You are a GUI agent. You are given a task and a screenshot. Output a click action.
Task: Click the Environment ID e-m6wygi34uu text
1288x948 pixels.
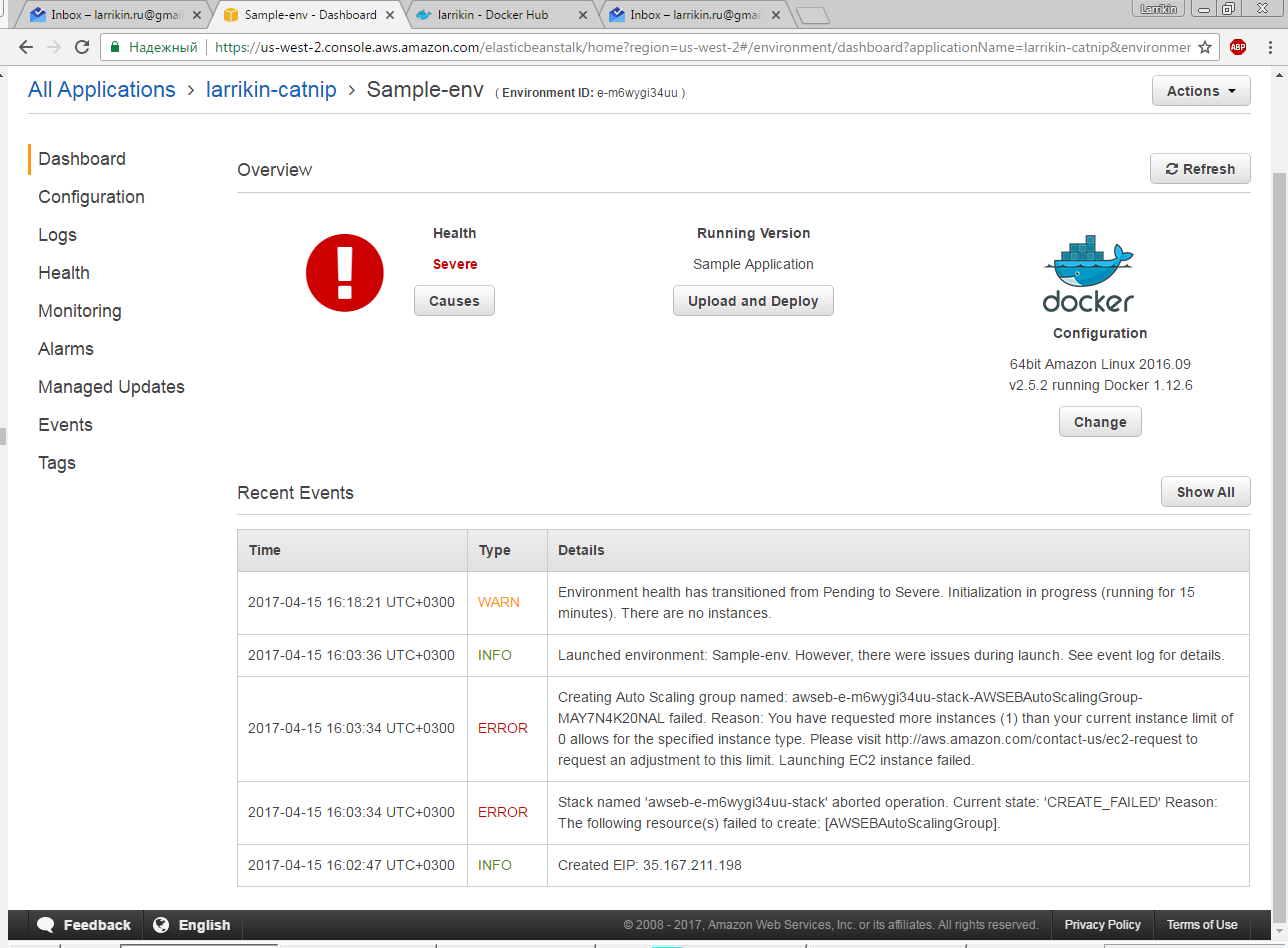pyautogui.click(x=590, y=92)
